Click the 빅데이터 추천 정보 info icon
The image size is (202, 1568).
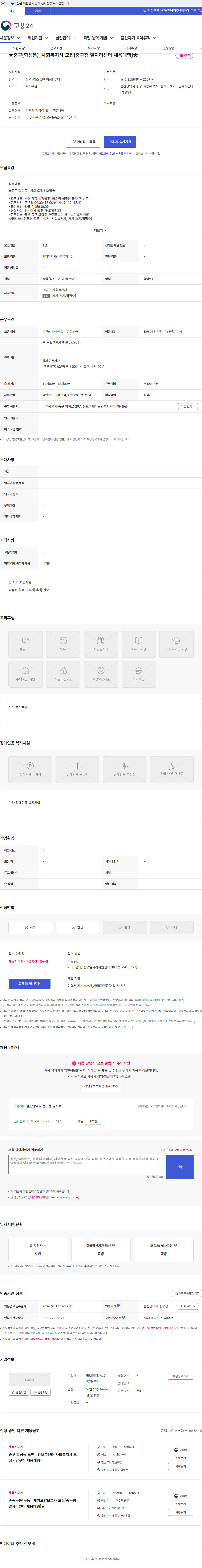[x=34, y=1544]
